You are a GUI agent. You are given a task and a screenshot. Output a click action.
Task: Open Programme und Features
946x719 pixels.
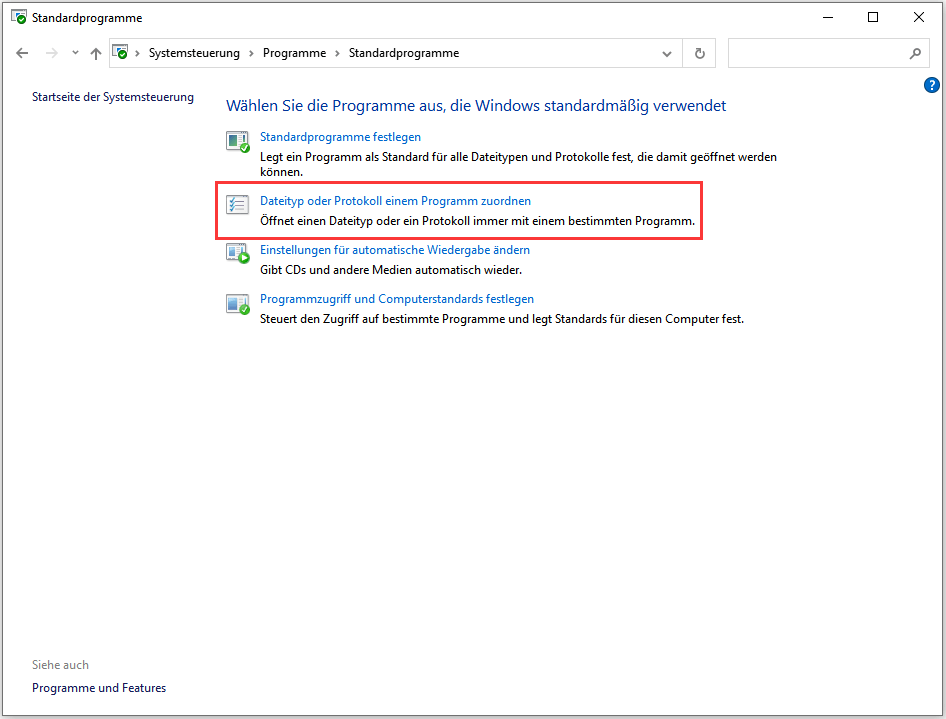(x=98, y=687)
